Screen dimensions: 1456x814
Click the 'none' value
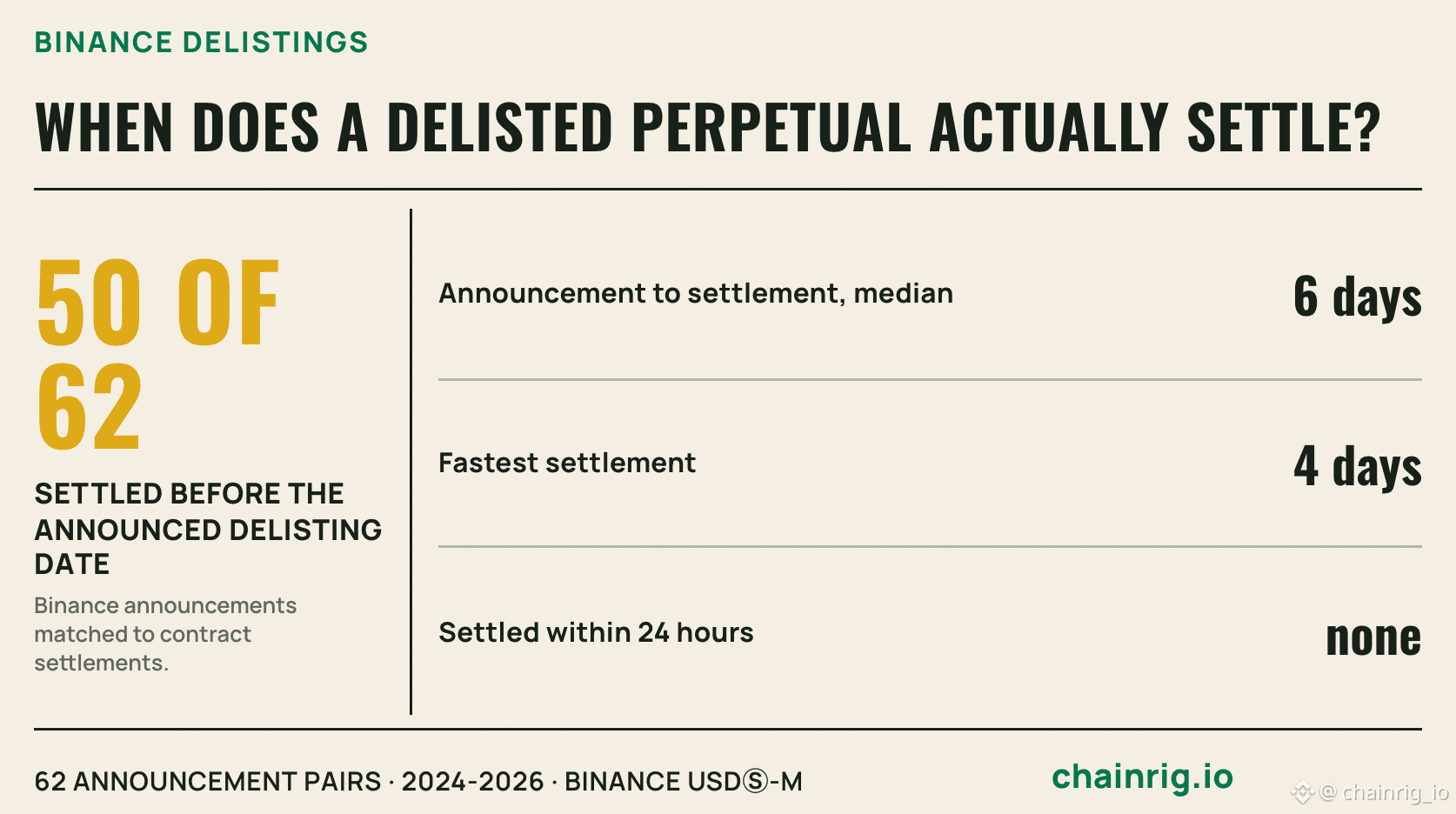1373,637
